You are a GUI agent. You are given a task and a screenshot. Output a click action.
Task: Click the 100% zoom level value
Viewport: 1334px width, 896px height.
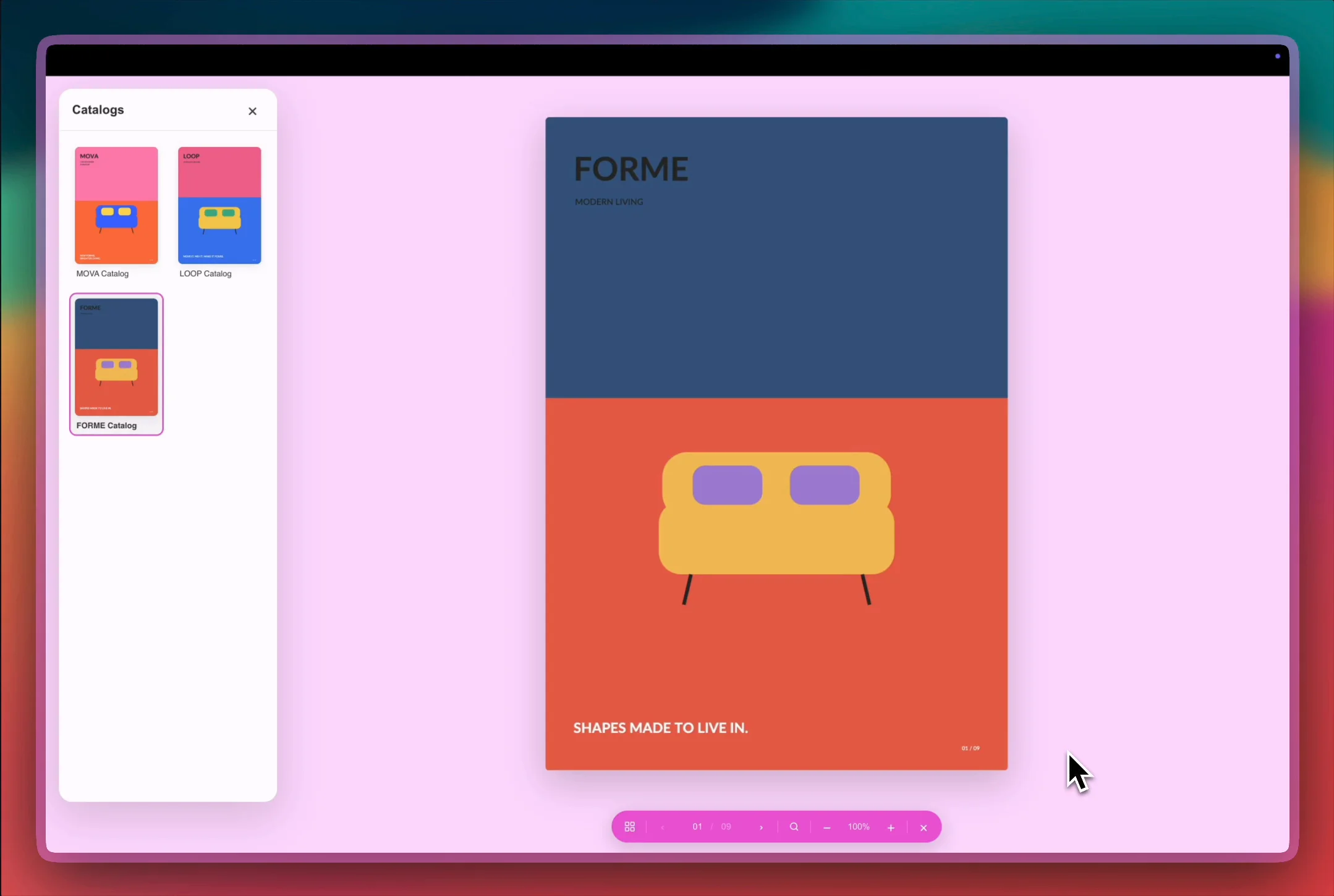coord(859,827)
